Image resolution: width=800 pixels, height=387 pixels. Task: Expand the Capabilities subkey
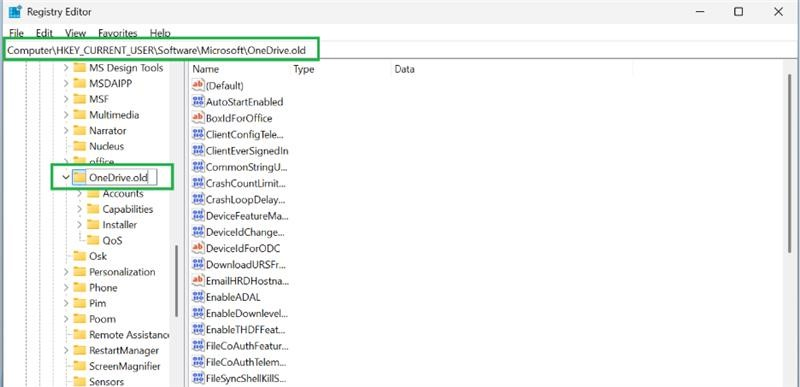(79, 209)
